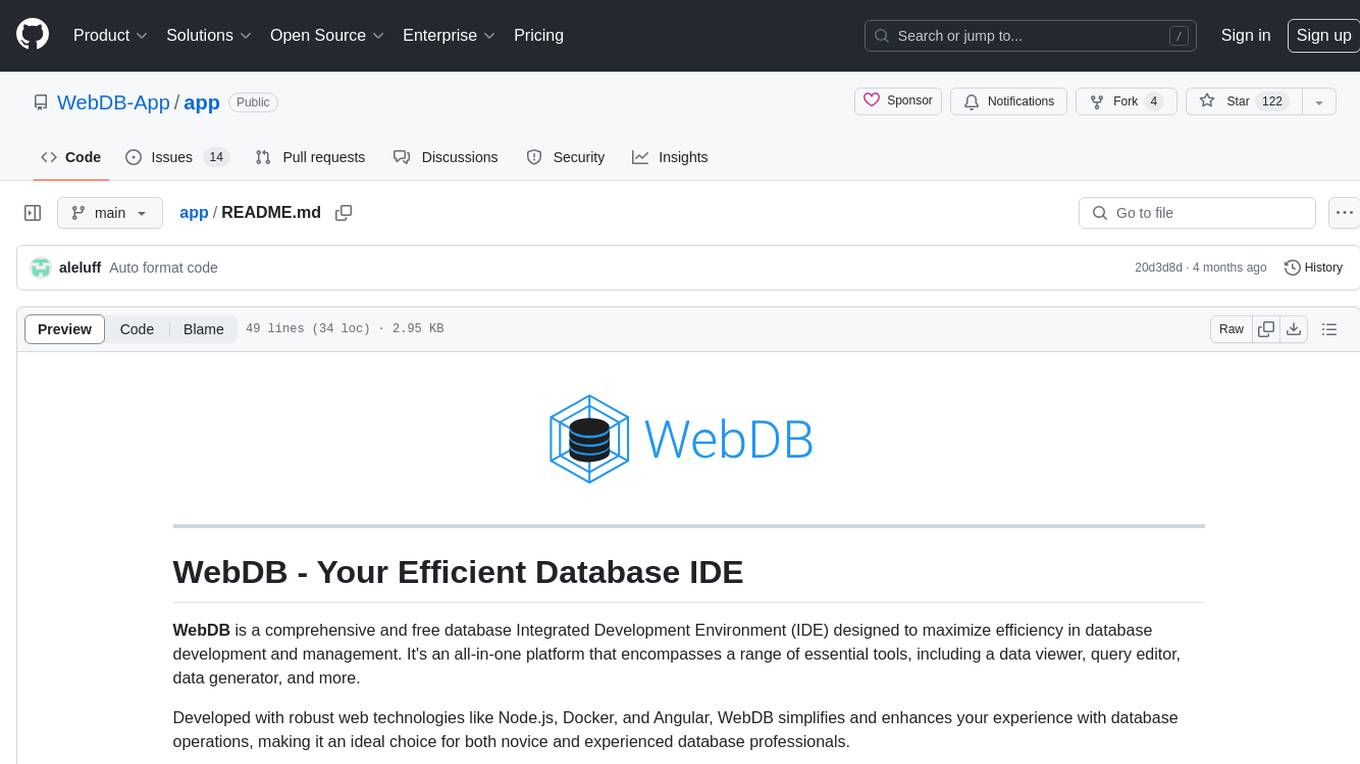Download the raw README file
The width and height of the screenshot is (1360, 764).
pyautogui.click(x=1293, y=329)
